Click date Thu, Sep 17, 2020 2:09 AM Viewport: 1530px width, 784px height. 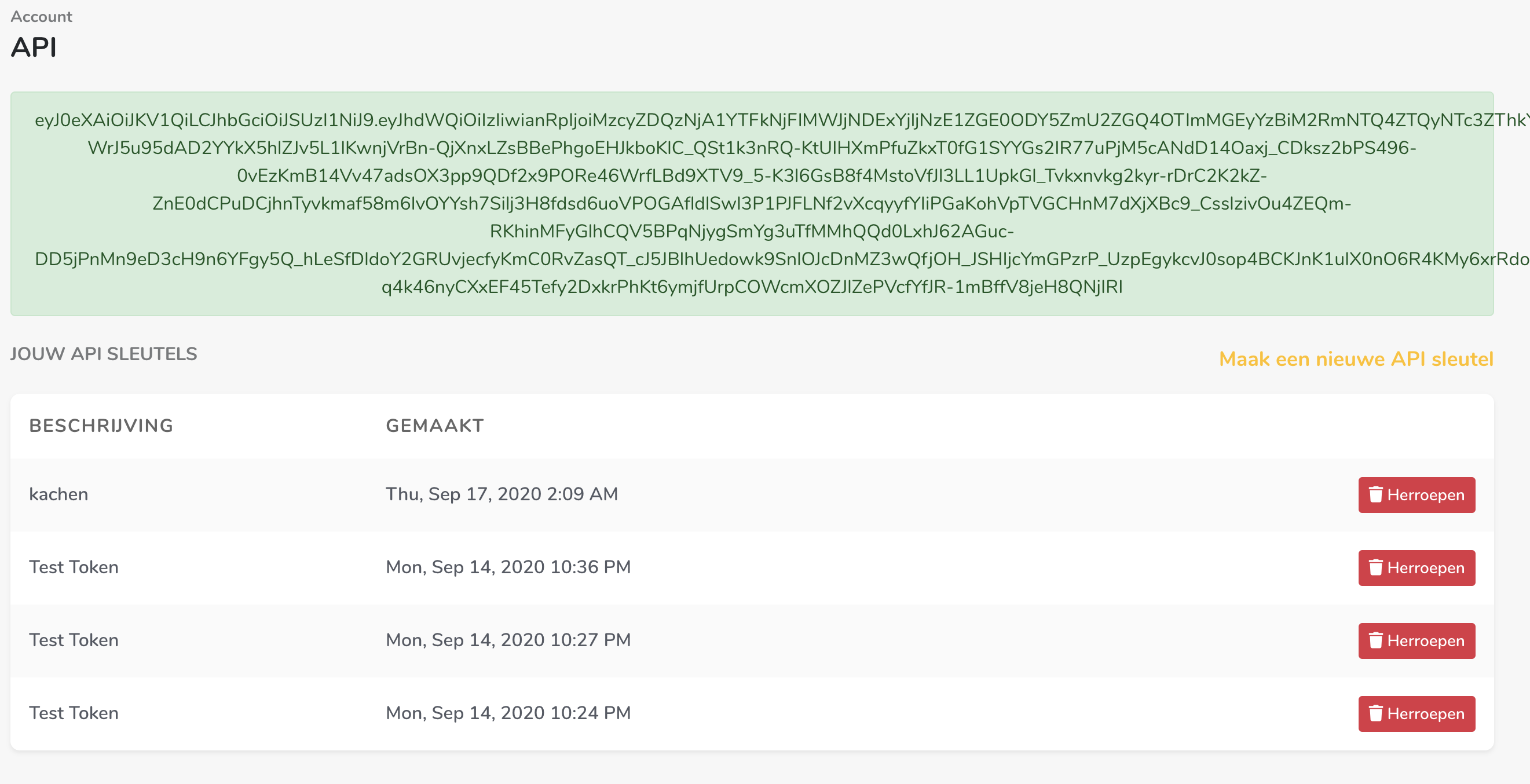click(x=502, y=494)
